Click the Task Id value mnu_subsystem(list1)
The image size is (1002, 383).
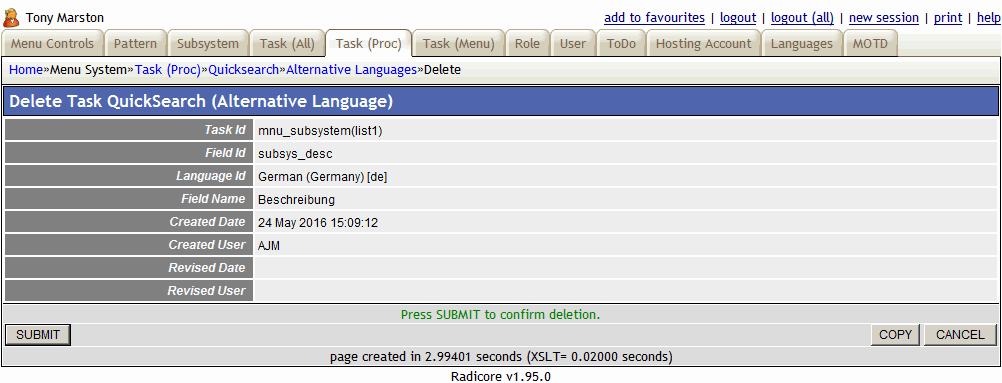(x=320, y=131)
